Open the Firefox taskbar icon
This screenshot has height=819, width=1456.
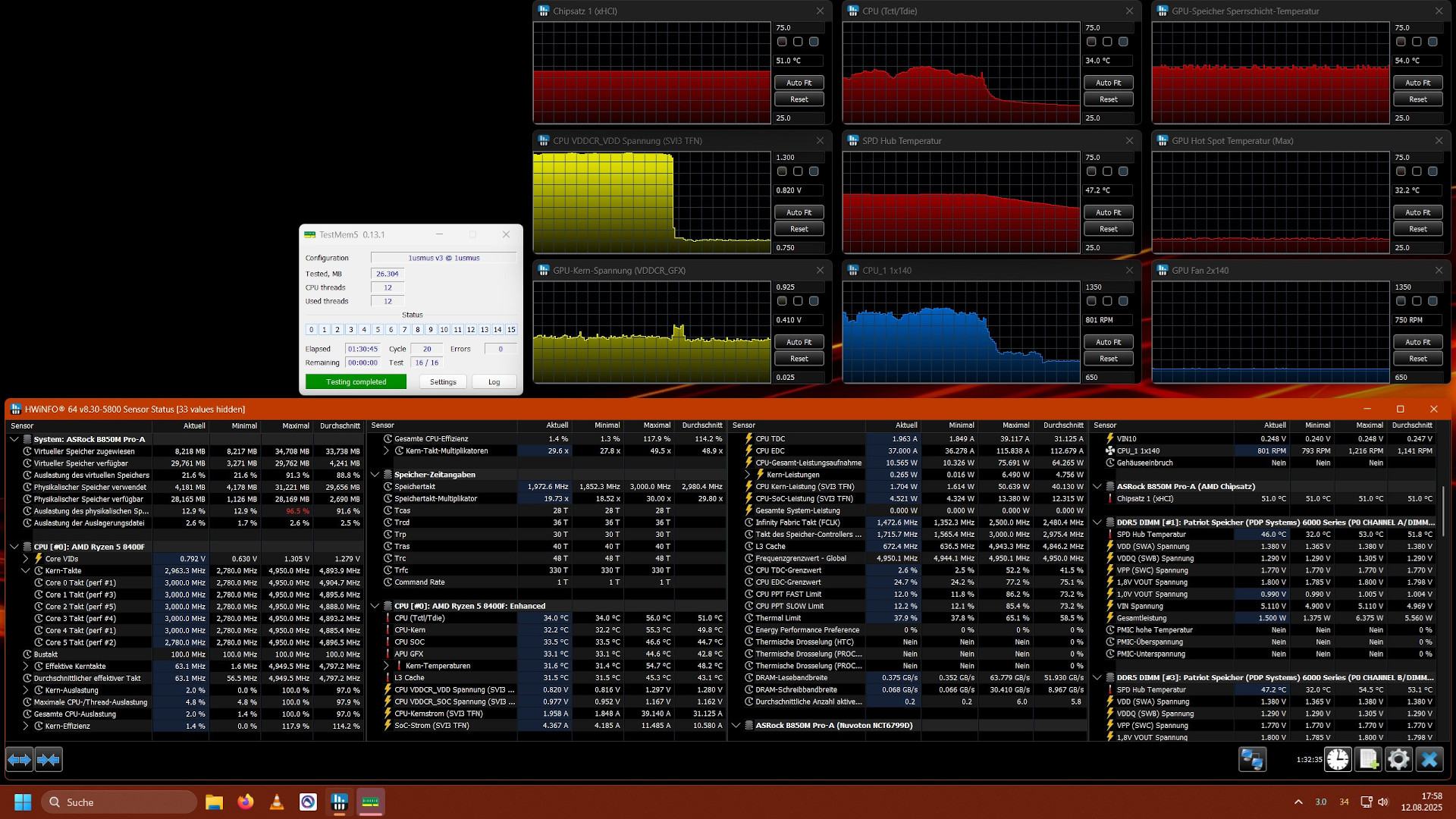[245, 802]
